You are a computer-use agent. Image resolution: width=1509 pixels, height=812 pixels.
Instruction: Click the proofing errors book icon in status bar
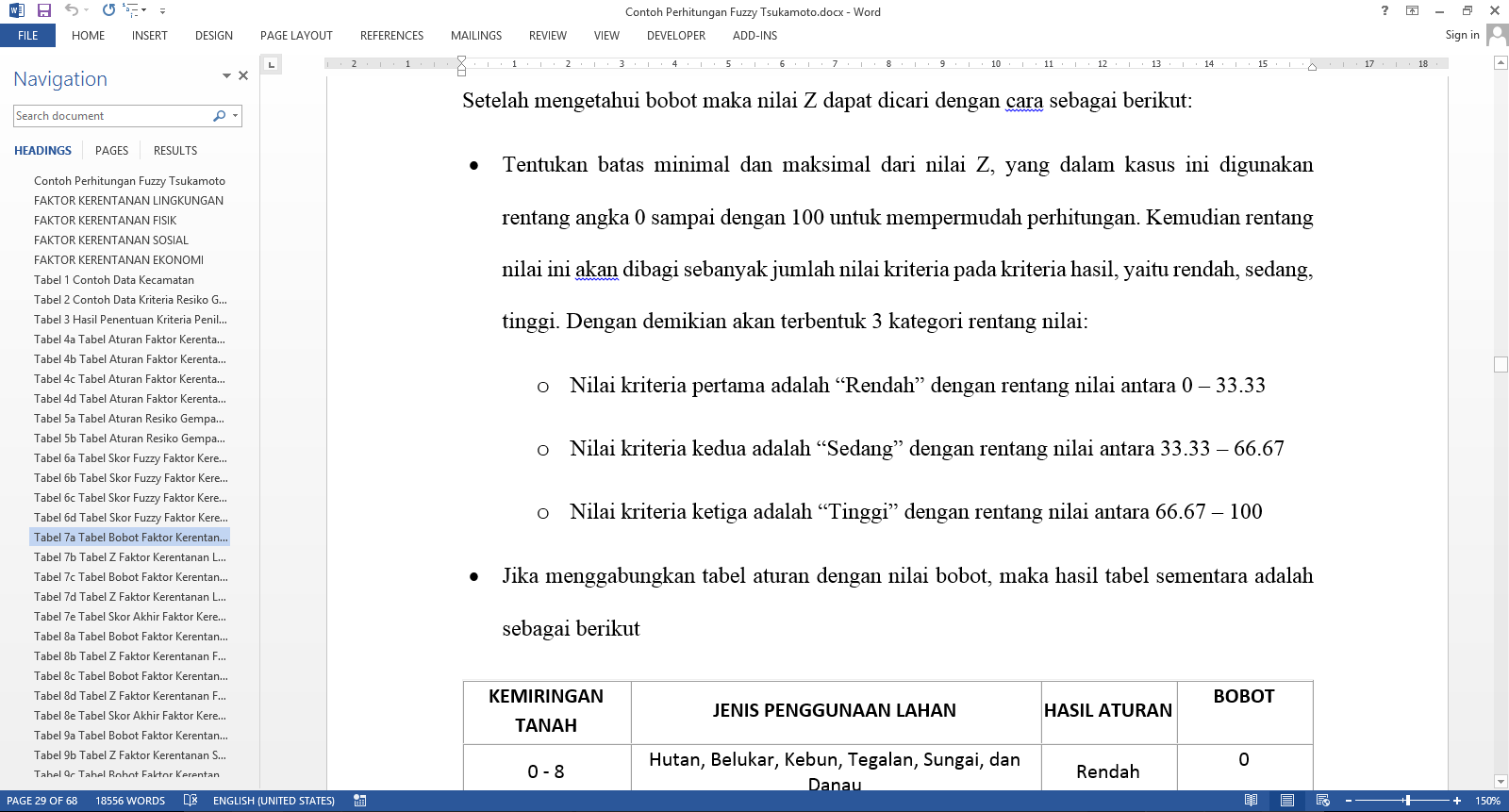[191, 801]
